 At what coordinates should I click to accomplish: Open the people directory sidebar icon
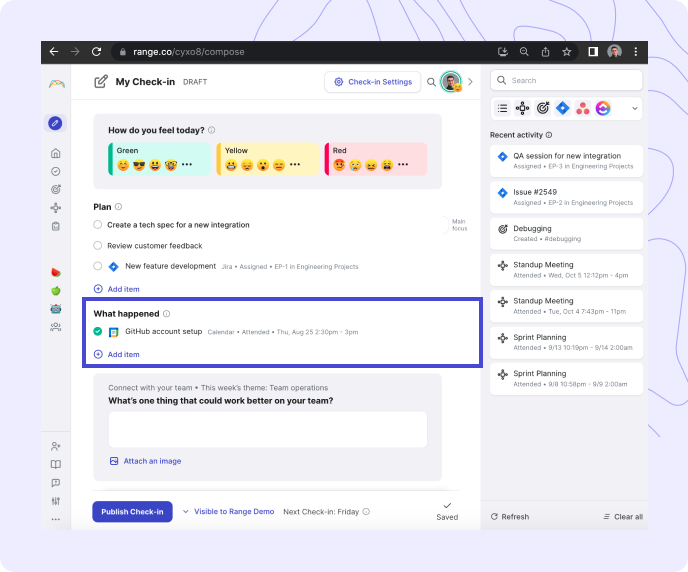56,327
